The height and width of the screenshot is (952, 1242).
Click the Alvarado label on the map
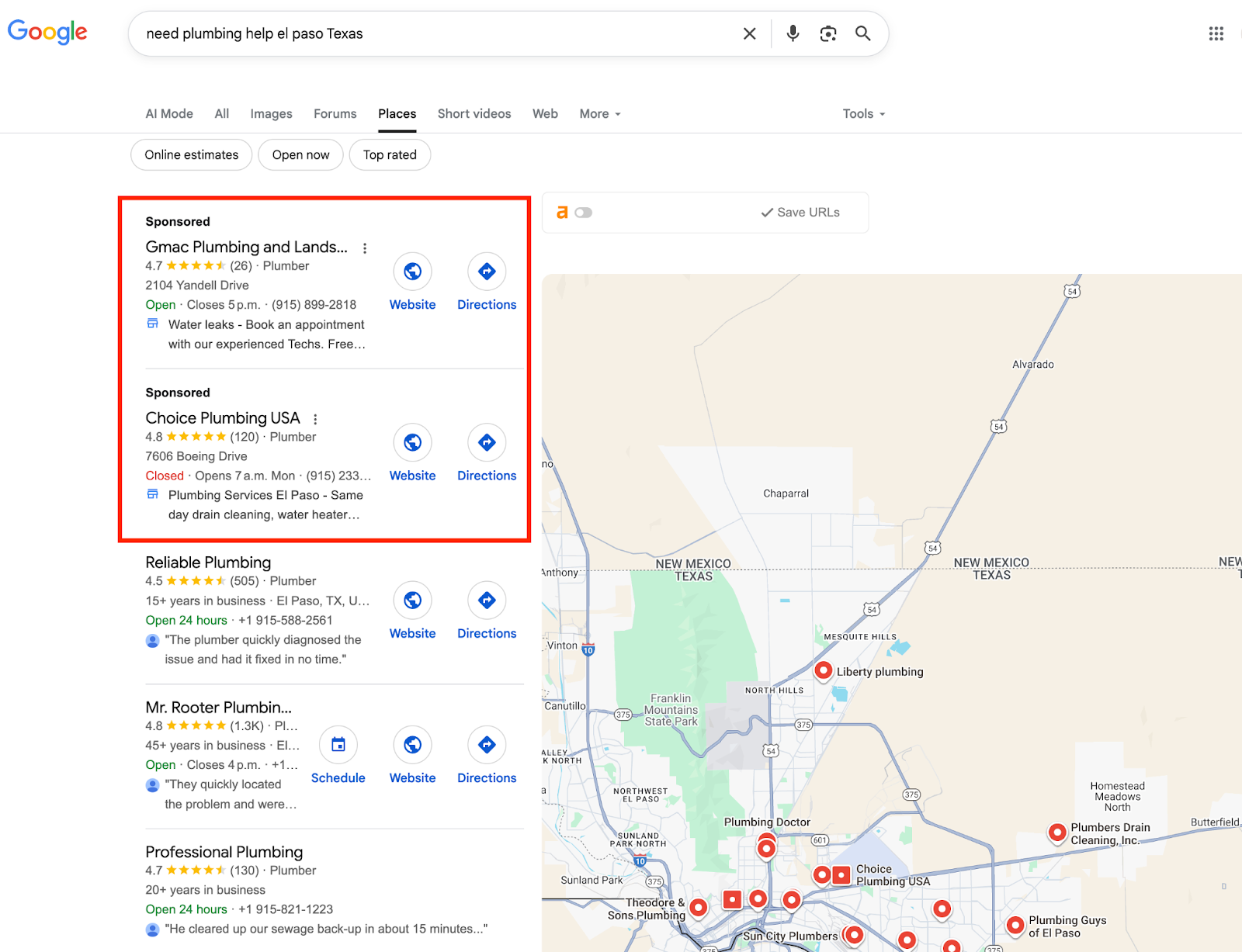pos(1033,365)
